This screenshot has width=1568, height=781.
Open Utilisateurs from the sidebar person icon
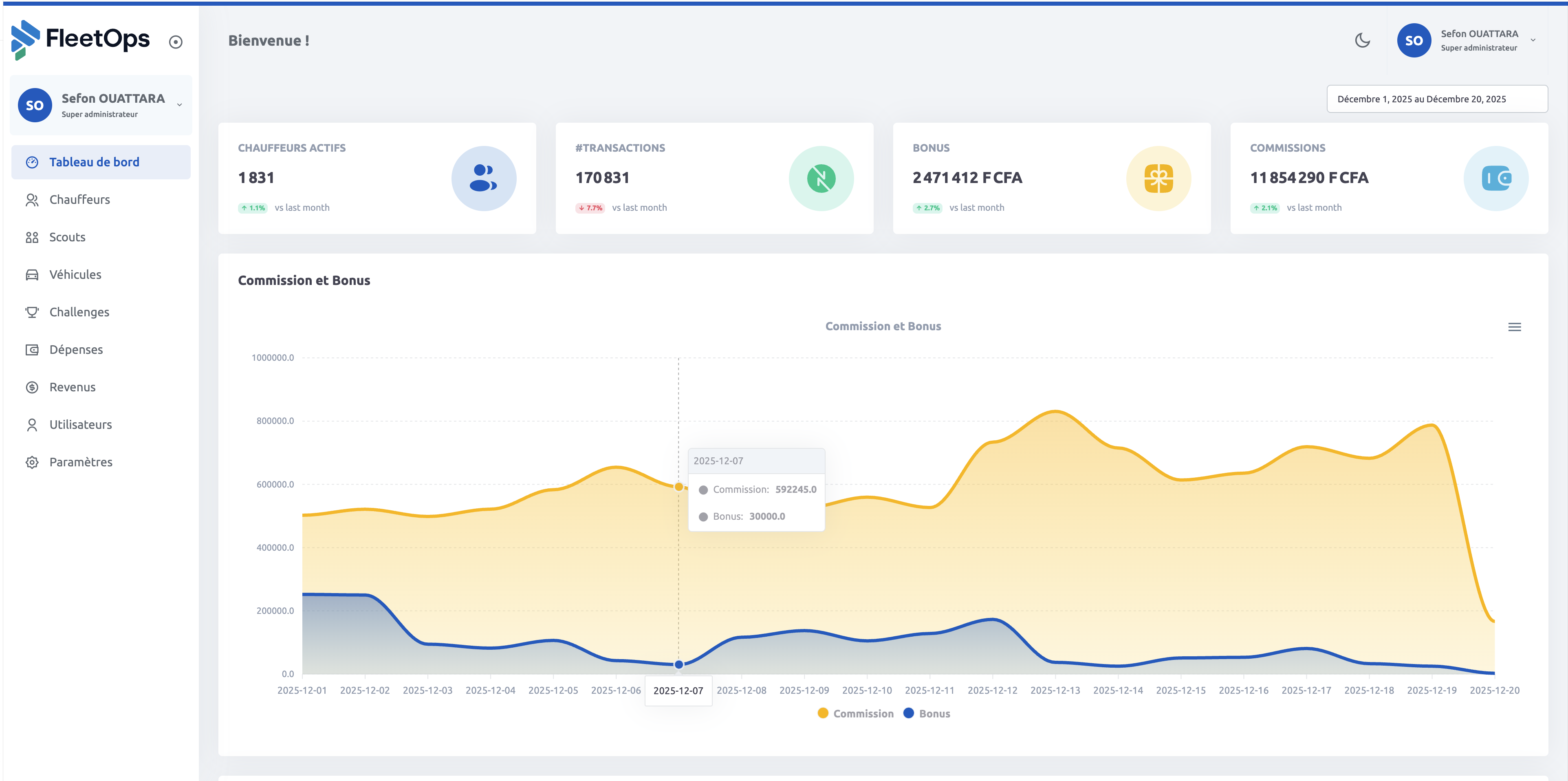(x=32, y=424)
